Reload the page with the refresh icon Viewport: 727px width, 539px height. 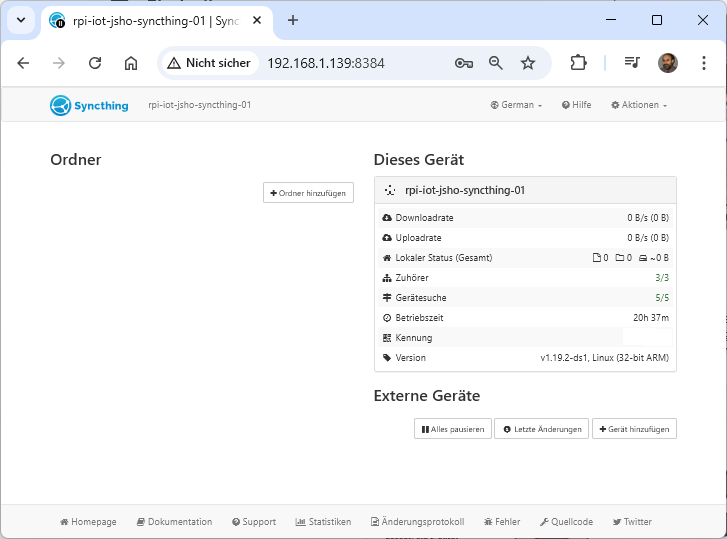coord(95,63)
